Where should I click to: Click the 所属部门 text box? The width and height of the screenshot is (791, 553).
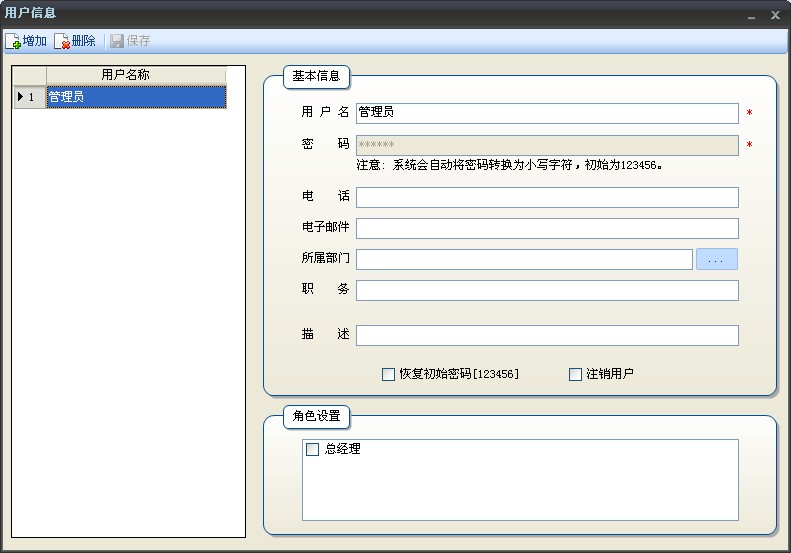click(x=524, y=259)
